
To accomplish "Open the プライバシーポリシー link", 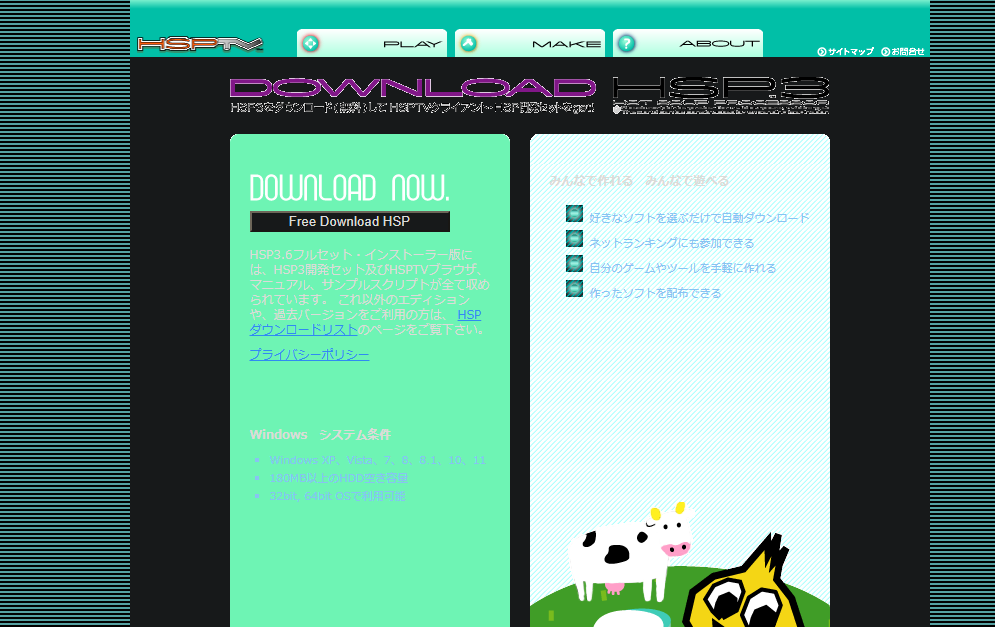I will tap(309, 355).
